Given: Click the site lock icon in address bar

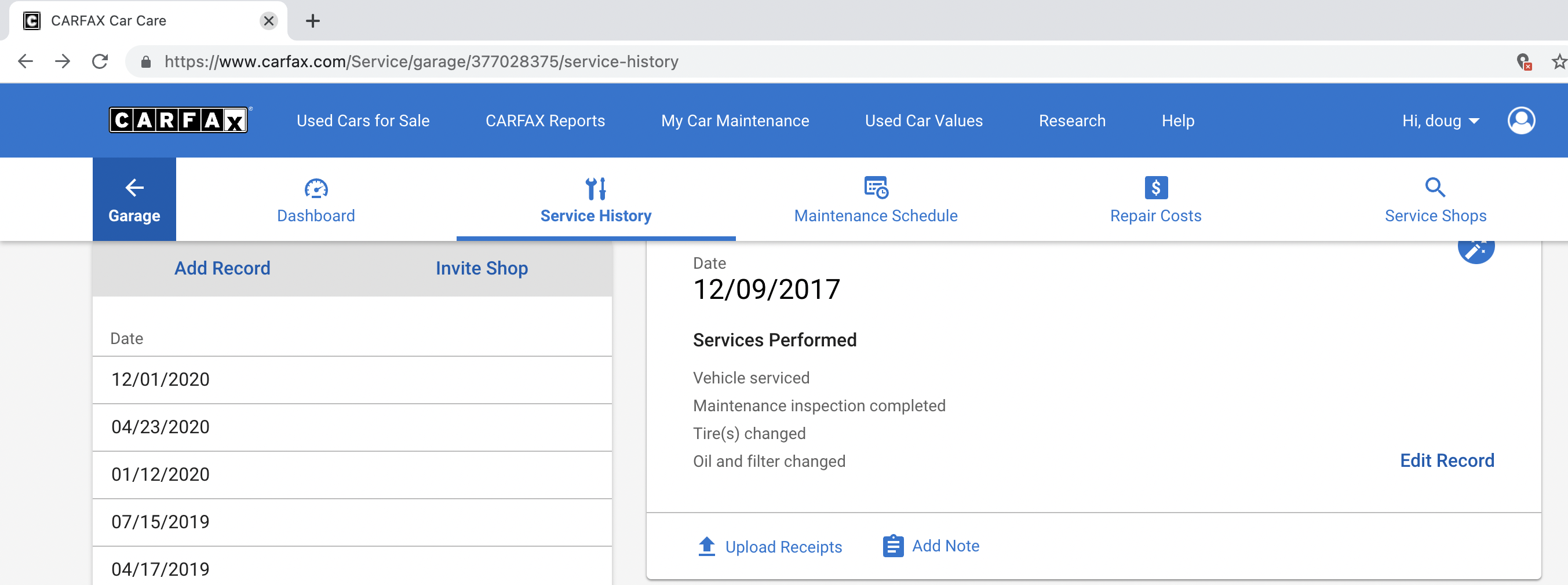Looking at the screenshot, I should [x=145, y=61].
